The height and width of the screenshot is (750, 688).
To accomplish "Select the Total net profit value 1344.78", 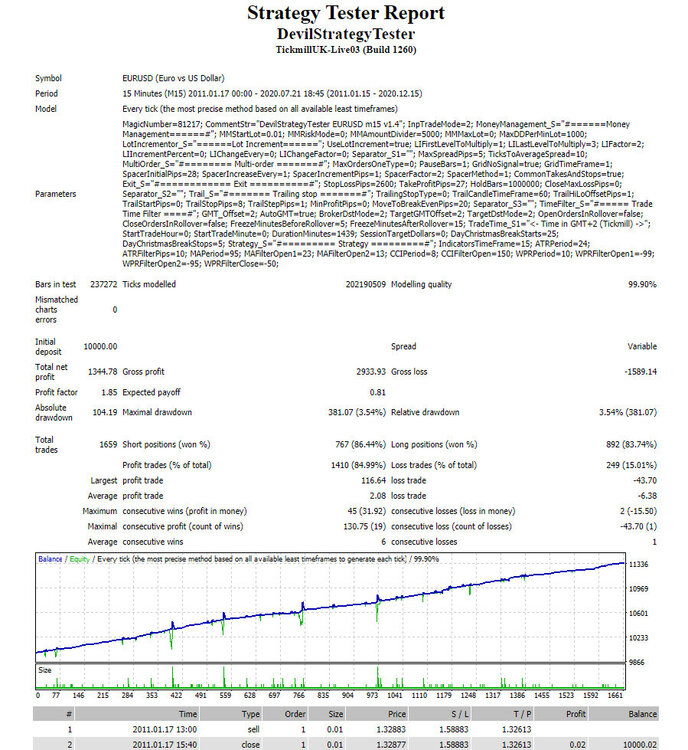I will click(102, 372).
